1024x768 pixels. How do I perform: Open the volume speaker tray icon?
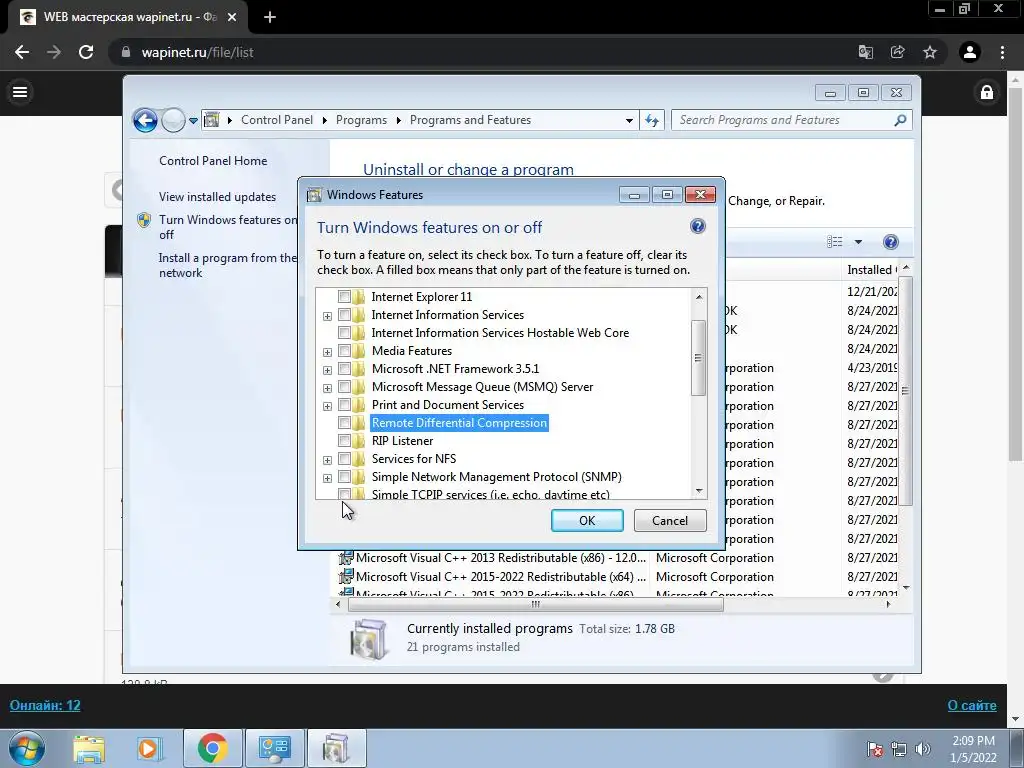(923, 749)
